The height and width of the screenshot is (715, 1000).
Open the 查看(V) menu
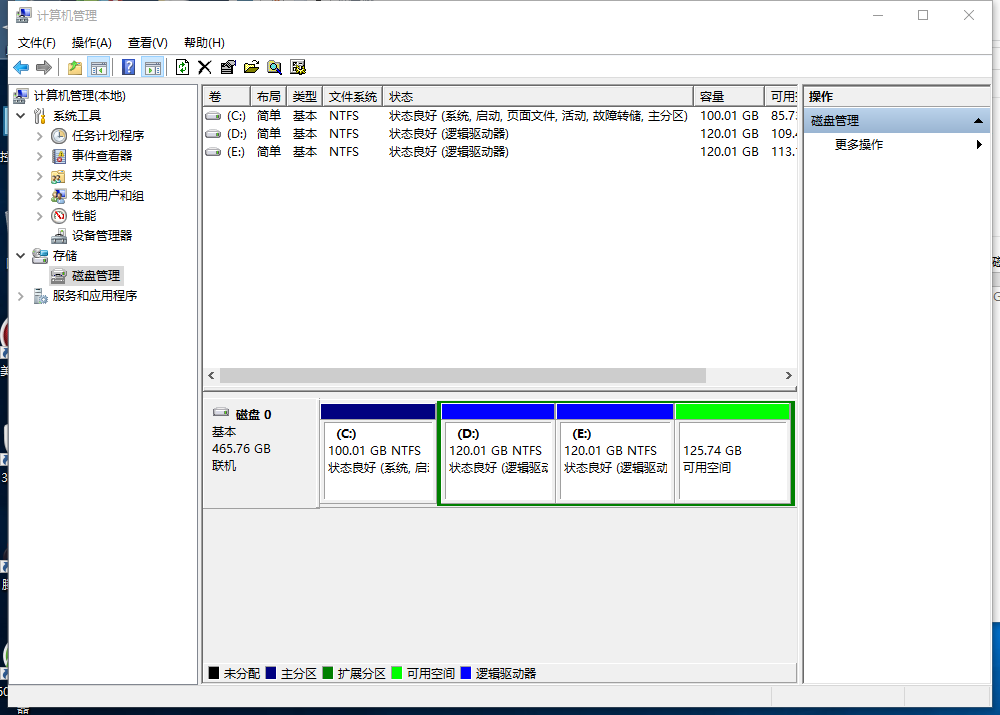(x=147, y=42)
